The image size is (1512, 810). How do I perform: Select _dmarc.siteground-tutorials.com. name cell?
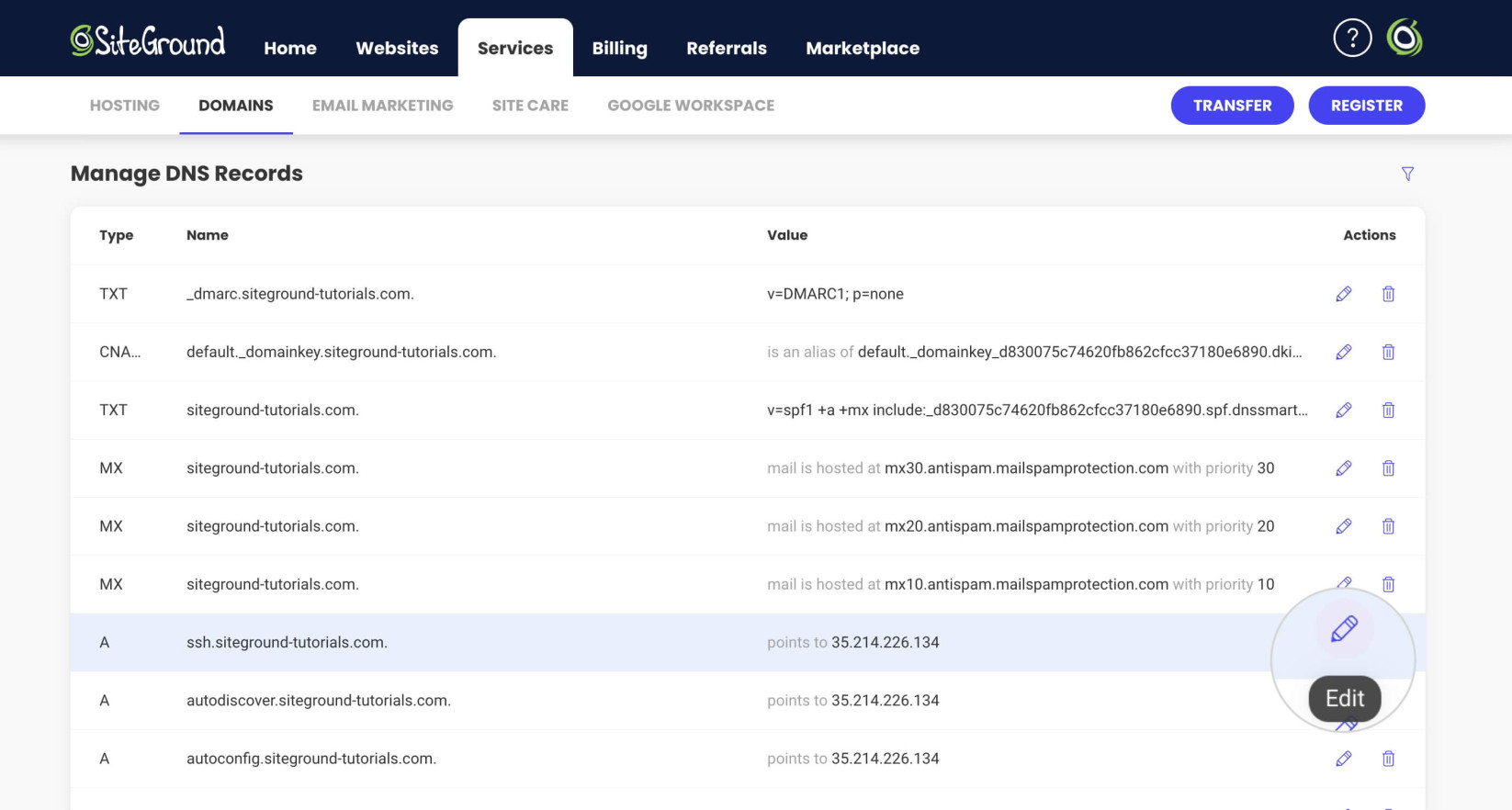[300, 294]
